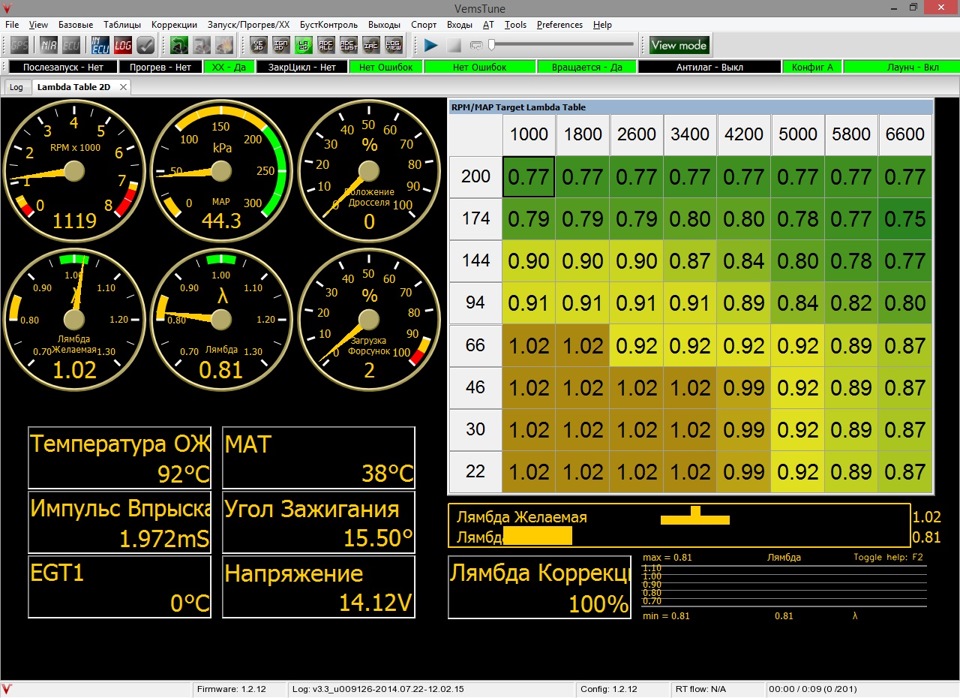
Task: Click the Лямбда Коррекция 100% readout
Action: pos(540,587)
